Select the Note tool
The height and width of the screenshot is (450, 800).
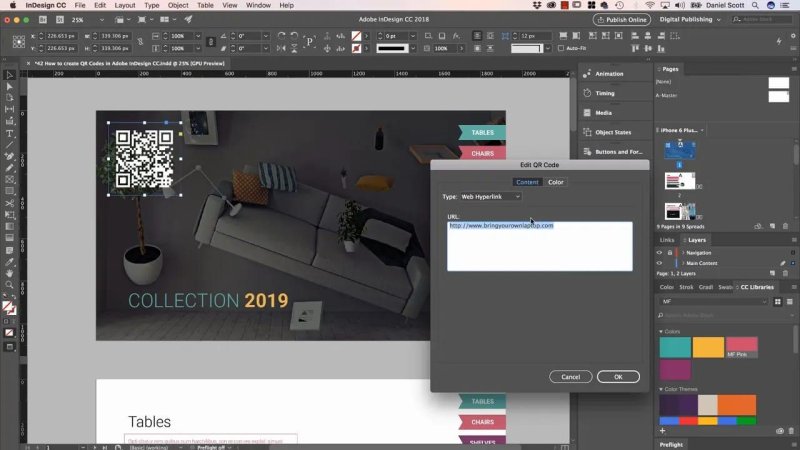click(9, 251)
